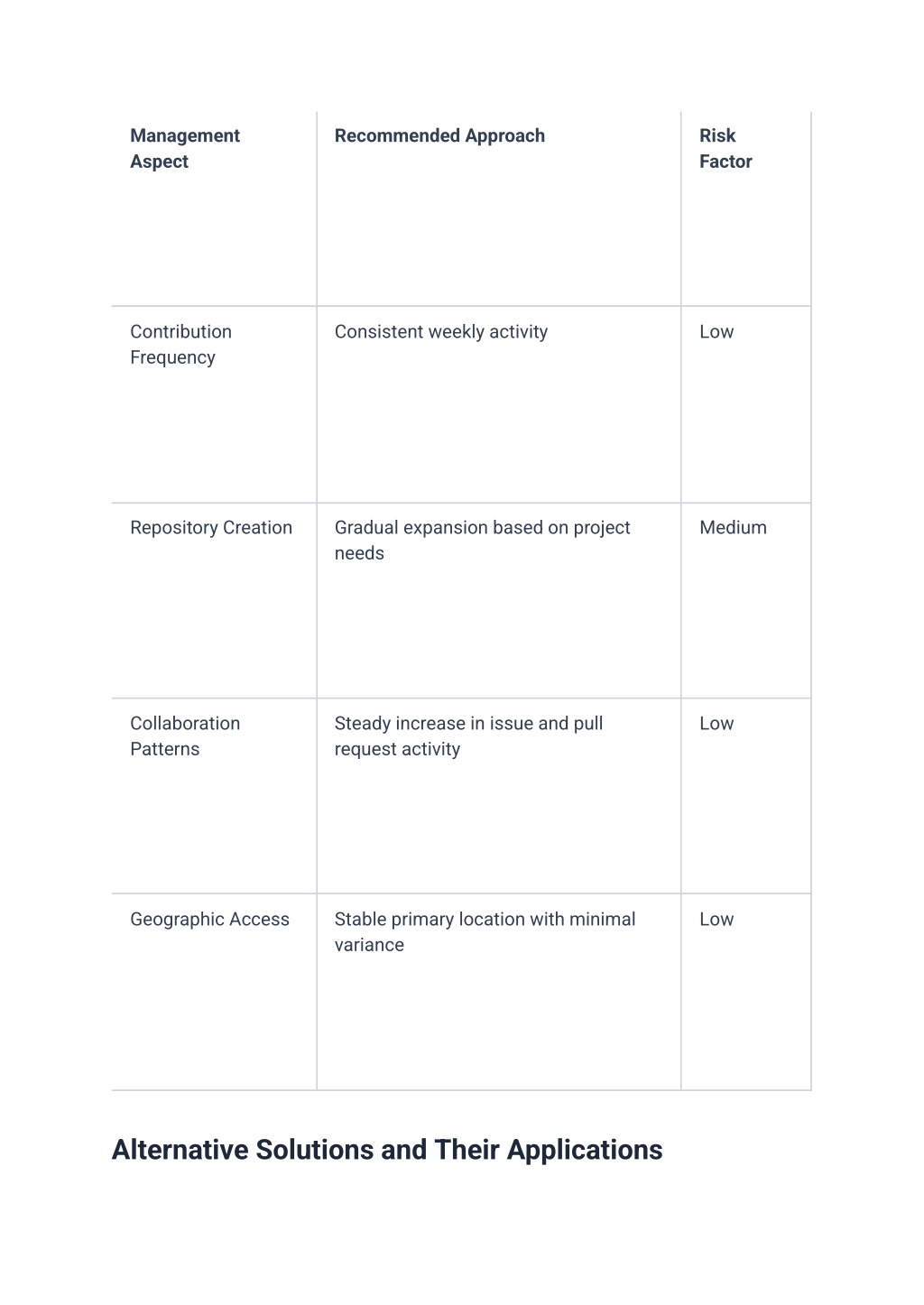The height and width of the screenshot is (1305, 924).
Task: Click the Management Aspect column header
Action: [185, 149]
